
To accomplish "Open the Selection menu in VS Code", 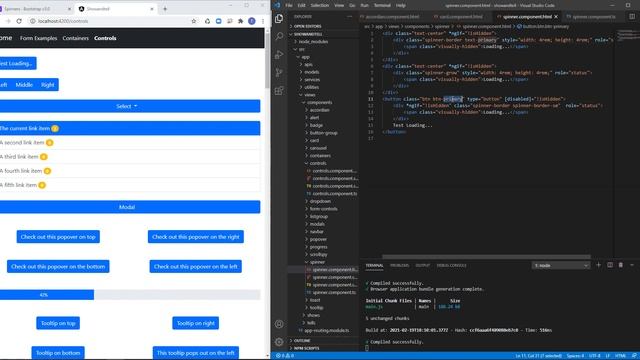I will click(320, 5).
